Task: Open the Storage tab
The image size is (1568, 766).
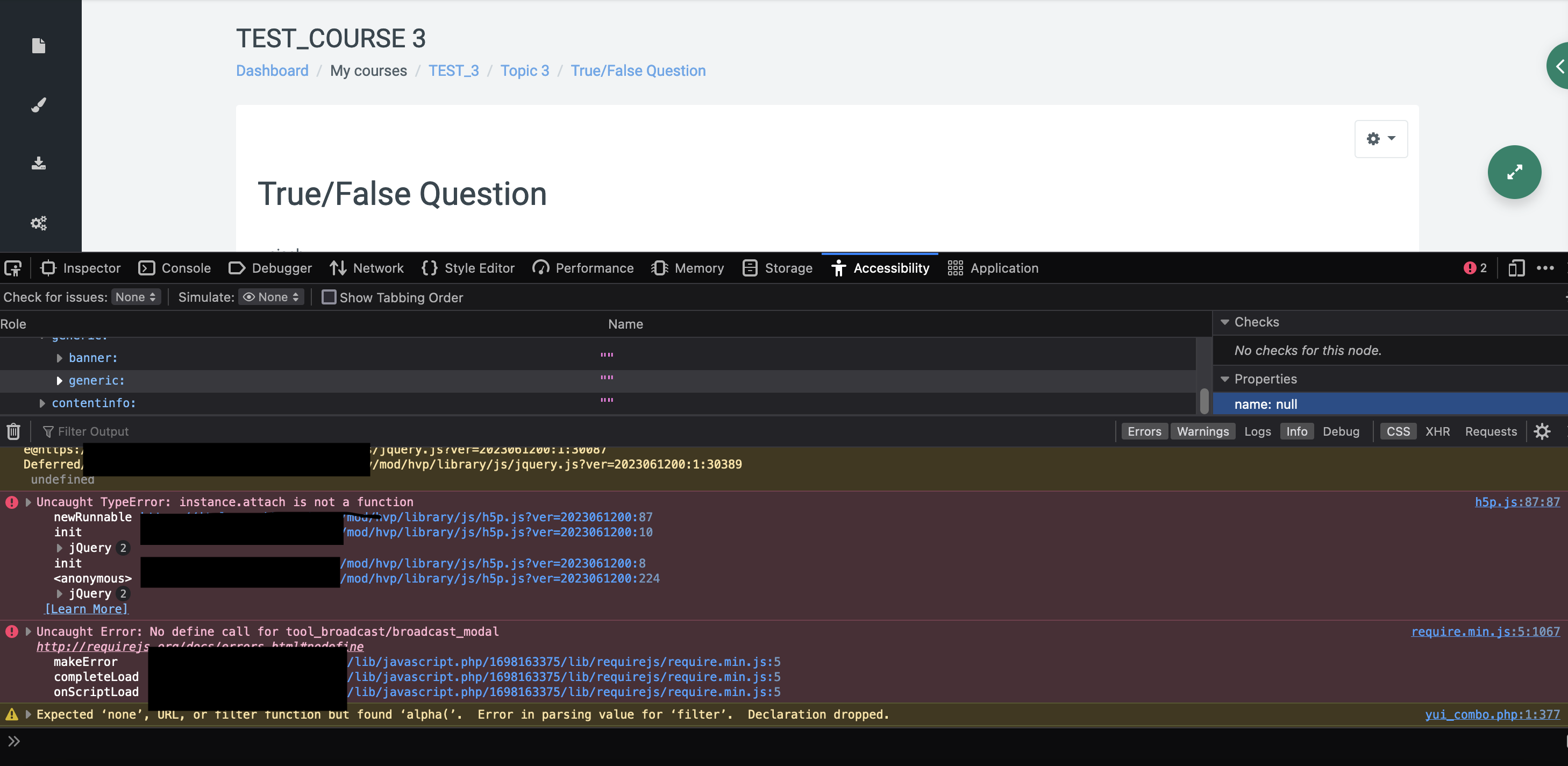Action: click(778, 268)
